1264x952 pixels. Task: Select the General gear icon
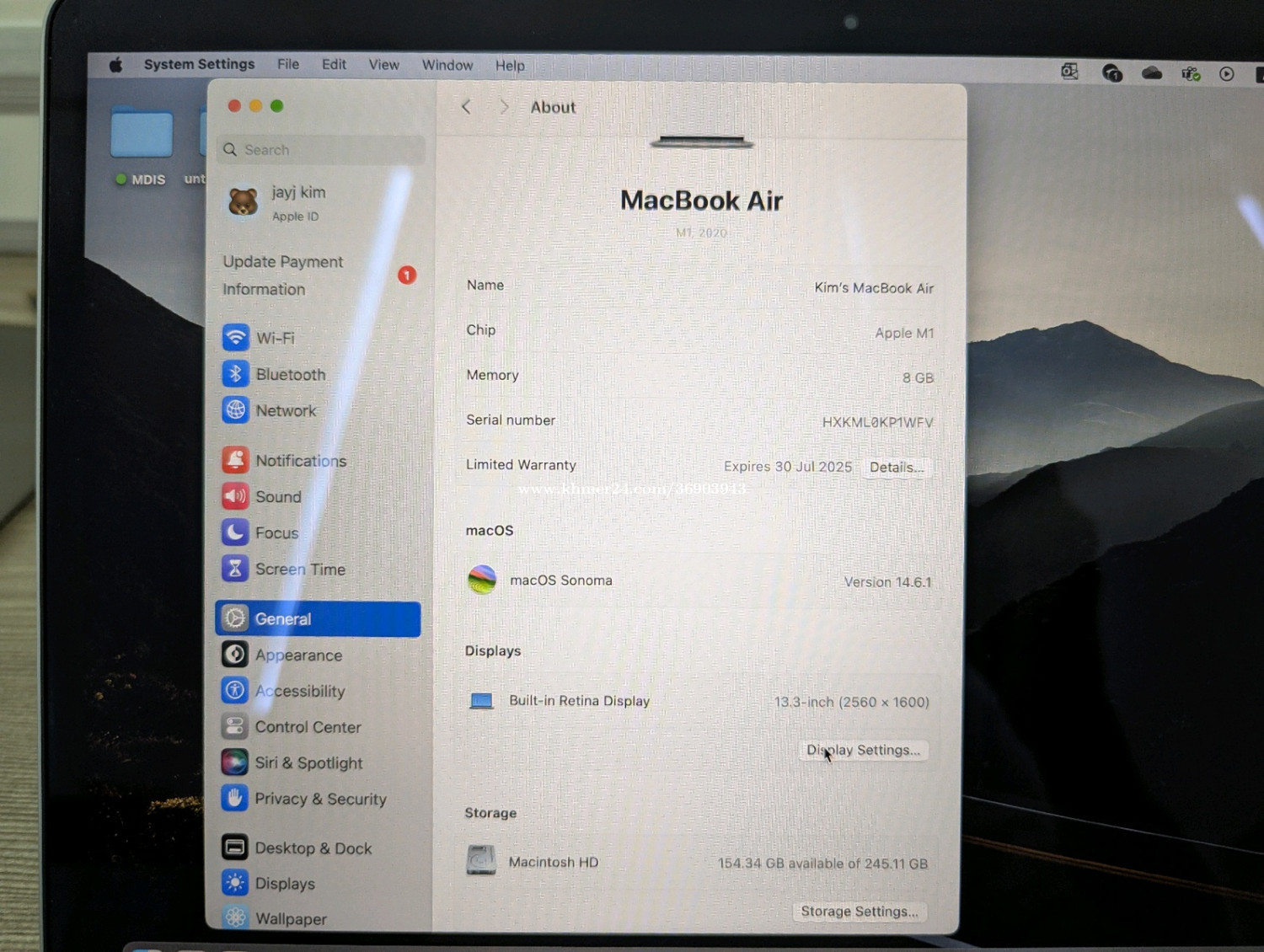click(x=235, y=618)
